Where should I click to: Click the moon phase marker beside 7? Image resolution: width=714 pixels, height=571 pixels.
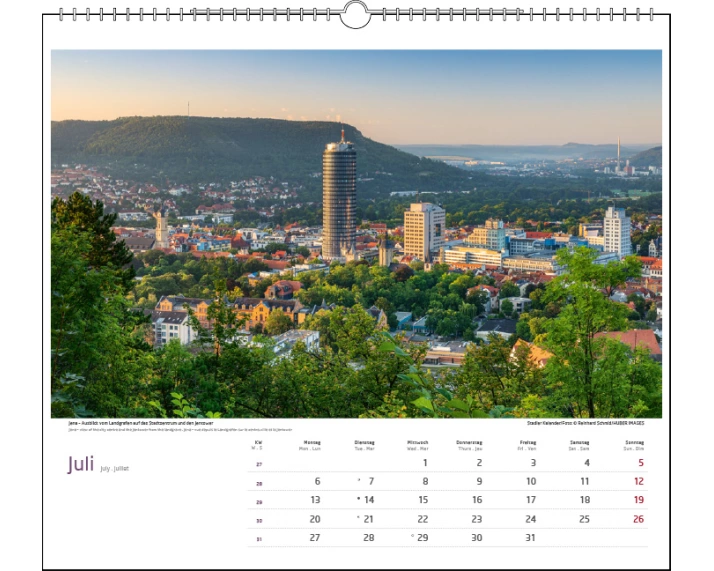point(359,480)
